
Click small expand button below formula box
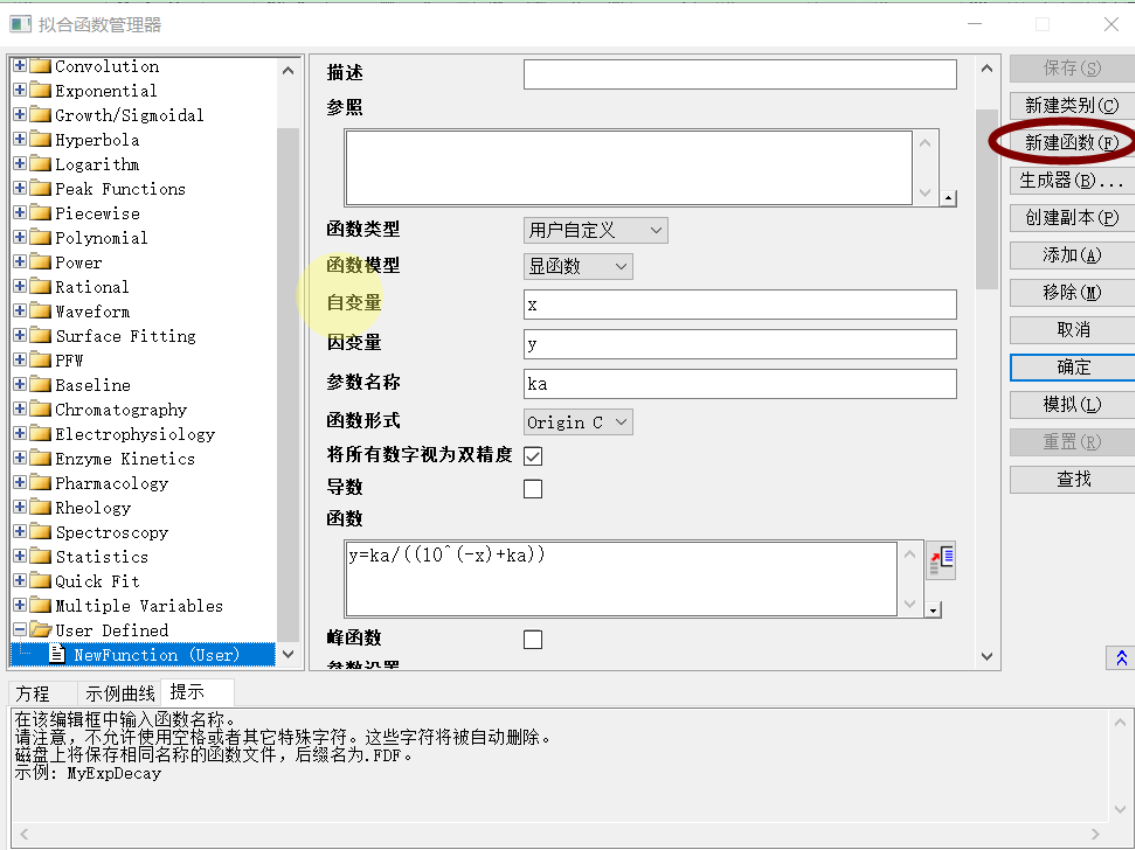click(x=934, y=610)
